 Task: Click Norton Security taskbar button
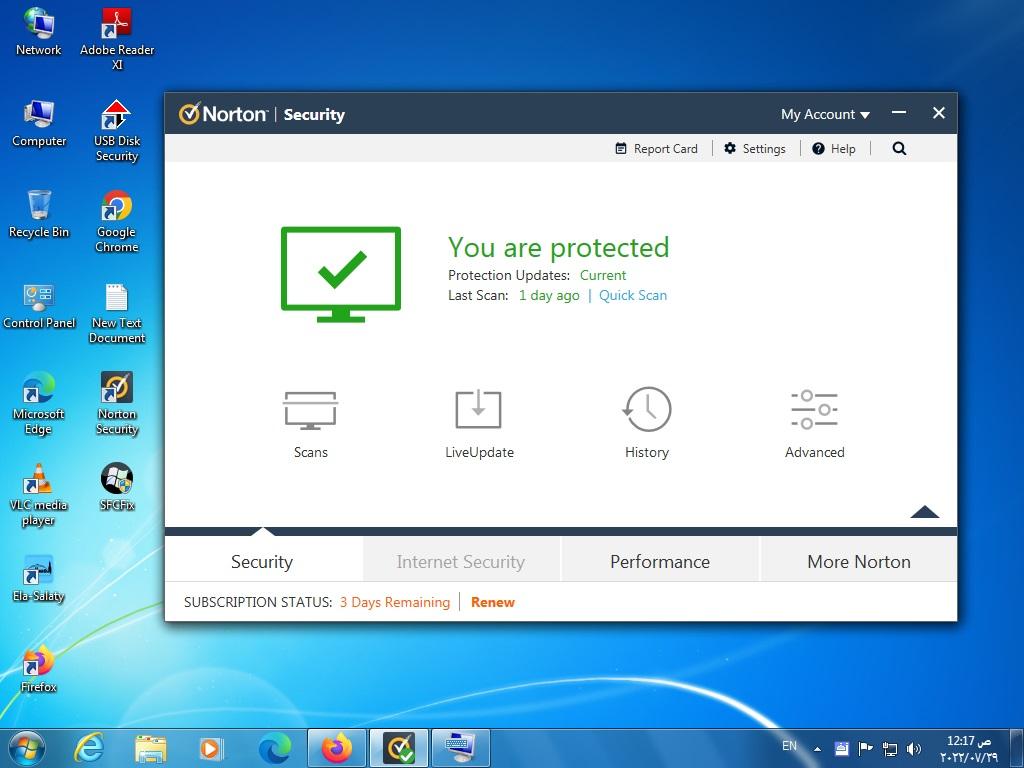coord(398,748)
